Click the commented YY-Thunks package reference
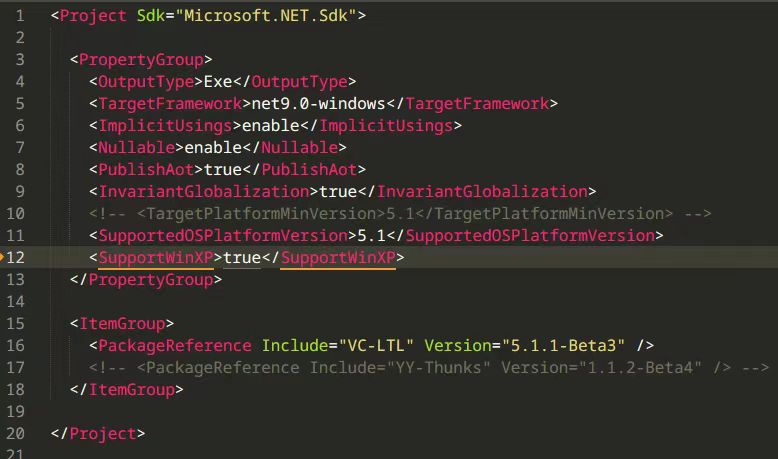This screenshot has width=778, height=459. [428, 367]
